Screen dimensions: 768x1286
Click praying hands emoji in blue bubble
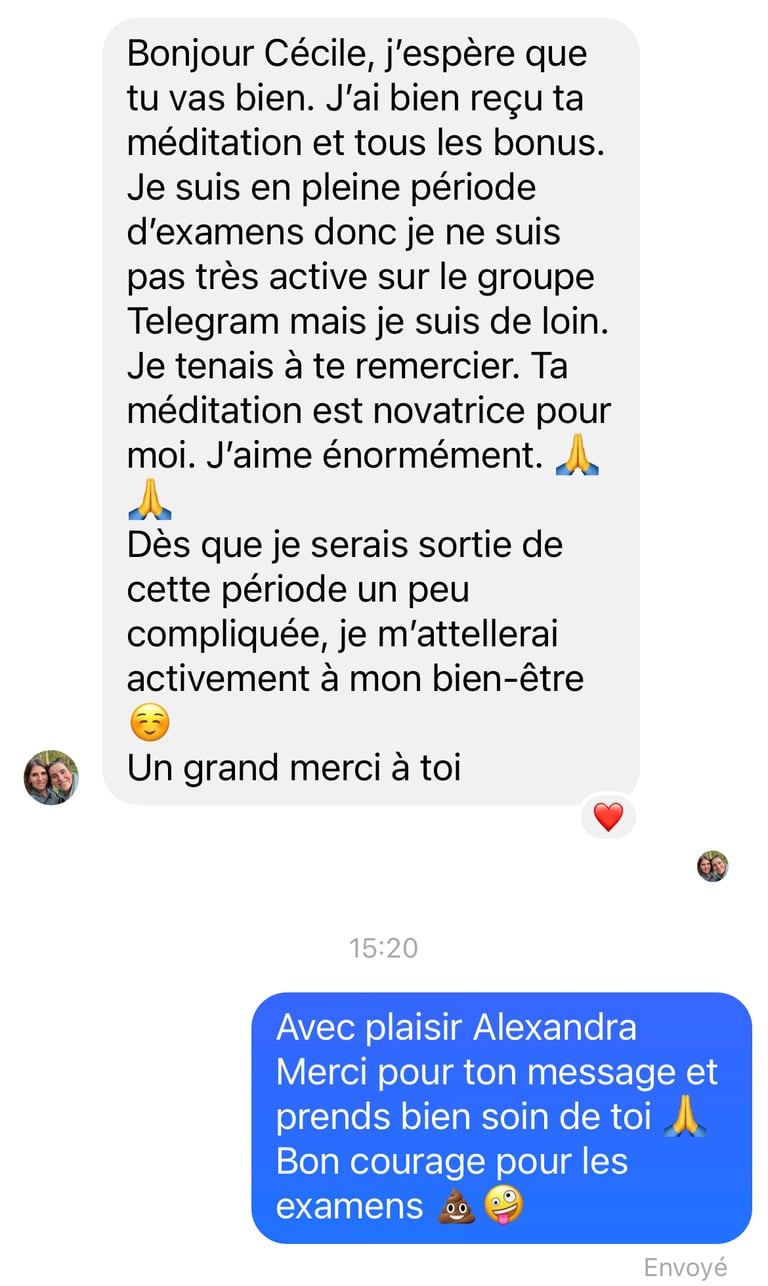click(685, 1117)
